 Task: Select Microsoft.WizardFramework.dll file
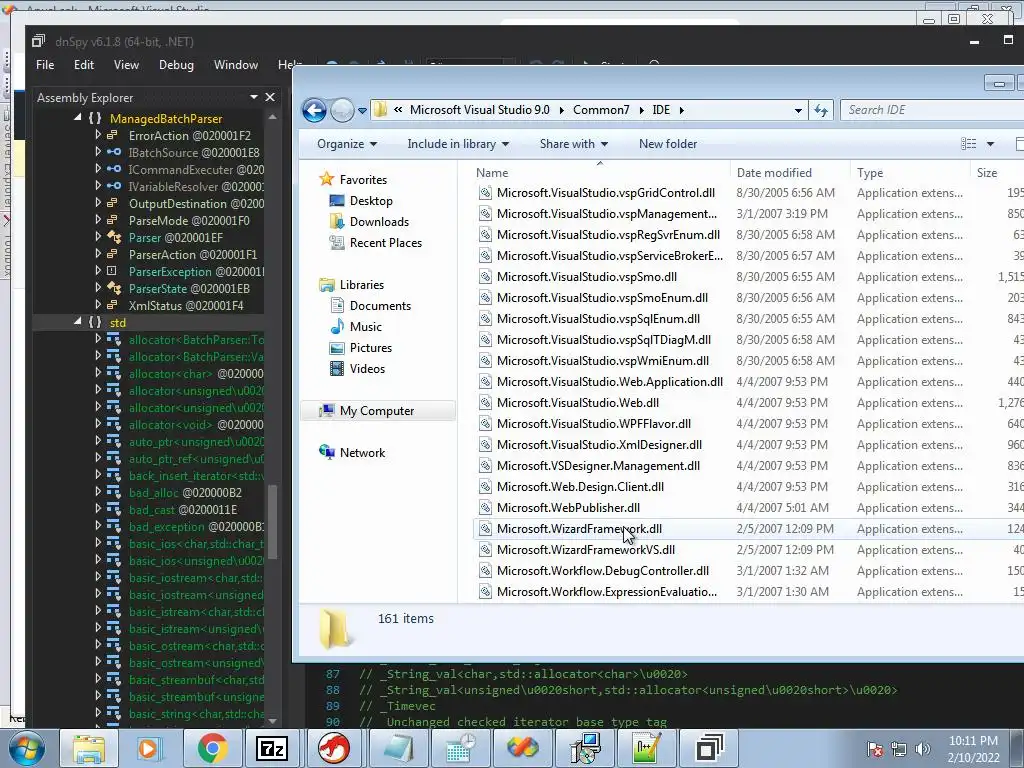coord(579,529)
